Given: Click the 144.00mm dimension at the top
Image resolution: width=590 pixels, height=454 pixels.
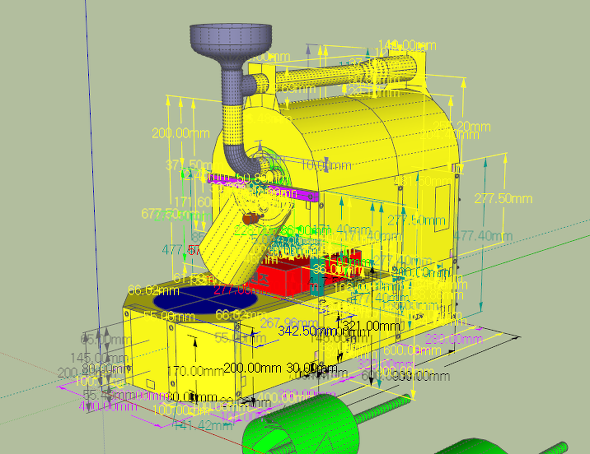Looking at the screenshot, I should point(407,46).
